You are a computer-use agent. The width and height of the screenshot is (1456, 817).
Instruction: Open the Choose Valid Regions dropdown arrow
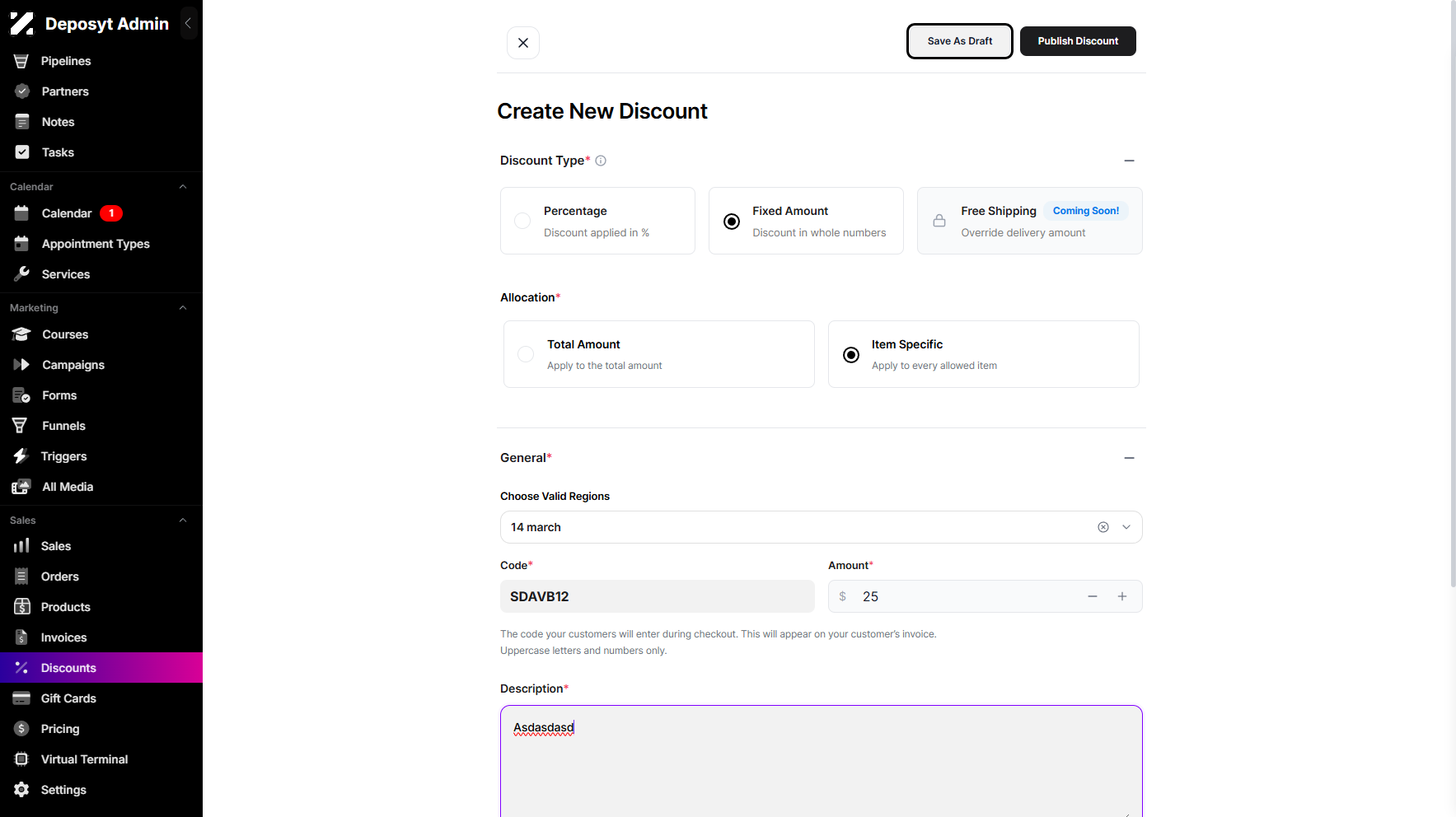[x=1126, y=527]
